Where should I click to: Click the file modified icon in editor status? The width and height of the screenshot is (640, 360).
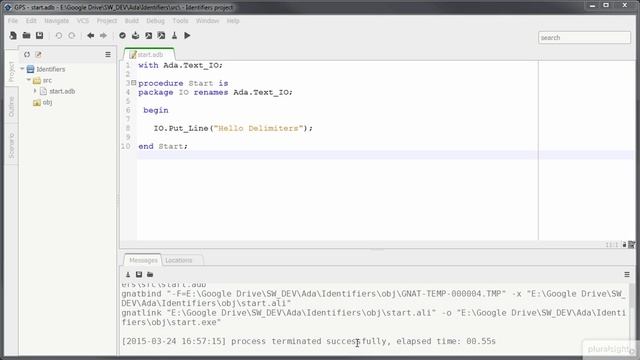(x=631, y=245)
